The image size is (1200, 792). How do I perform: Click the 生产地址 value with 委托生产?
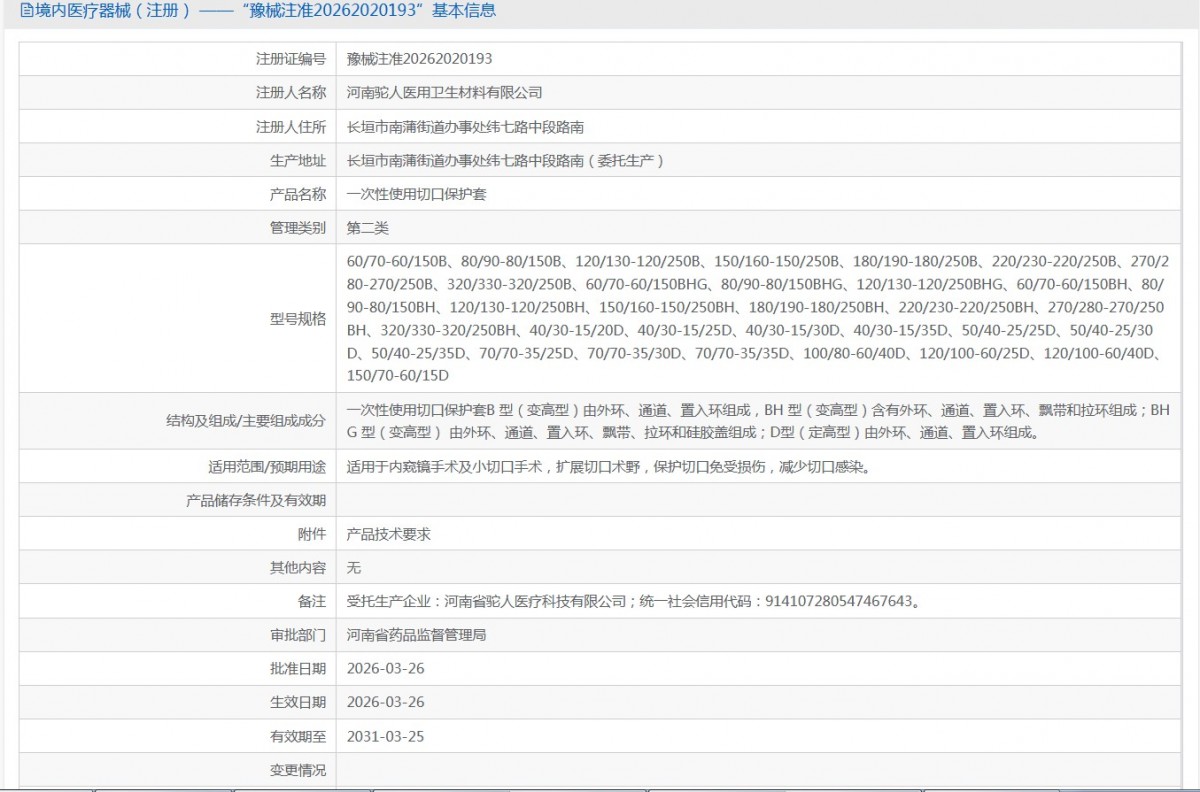(x=505, y=160)
